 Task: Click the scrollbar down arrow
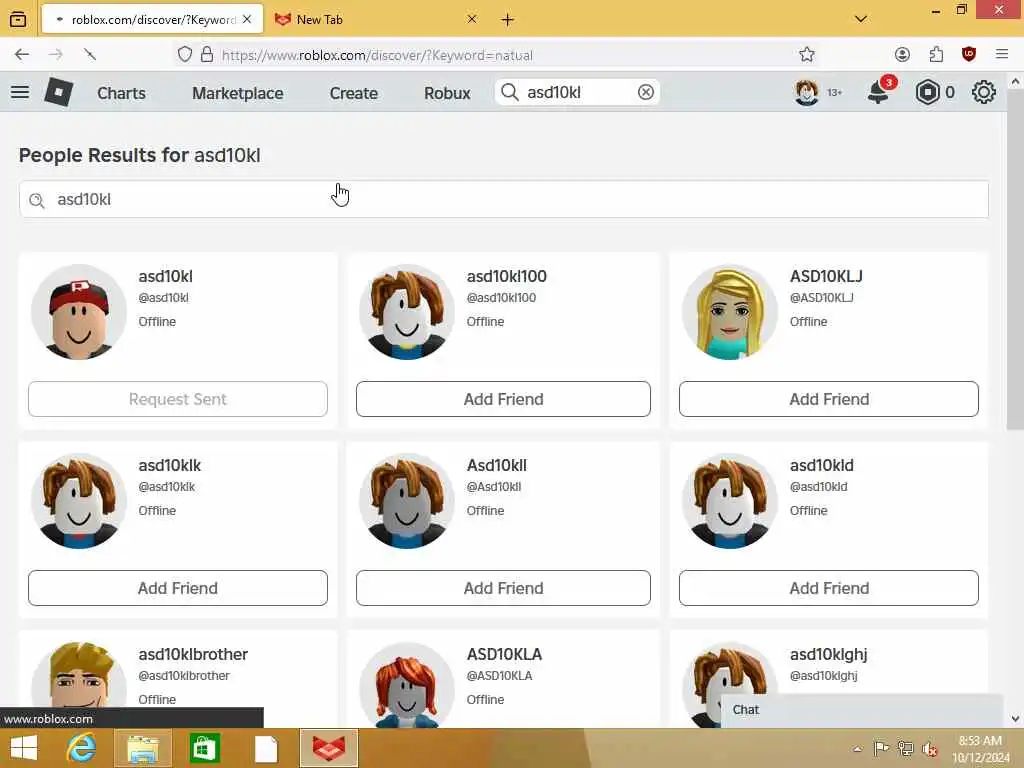[x=1015, y=718]
